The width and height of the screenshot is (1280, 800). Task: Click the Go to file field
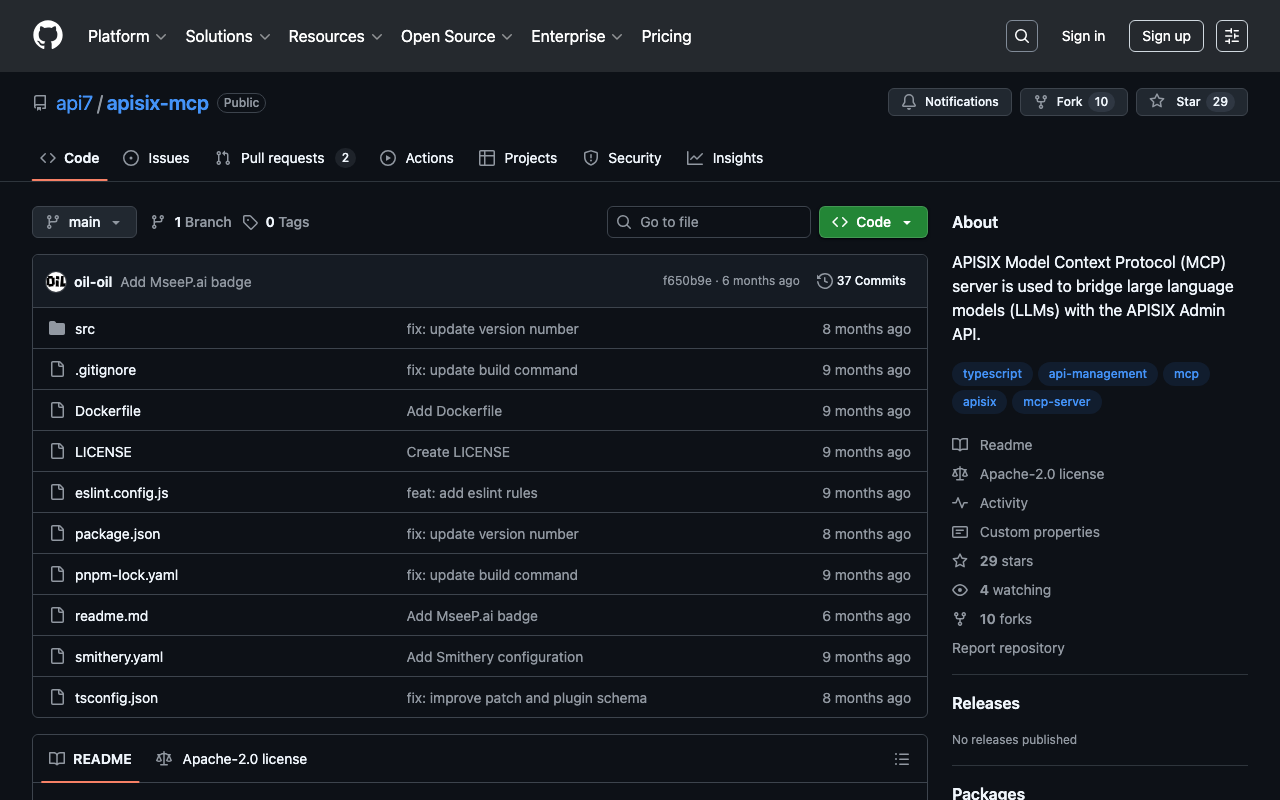point(708,222)
